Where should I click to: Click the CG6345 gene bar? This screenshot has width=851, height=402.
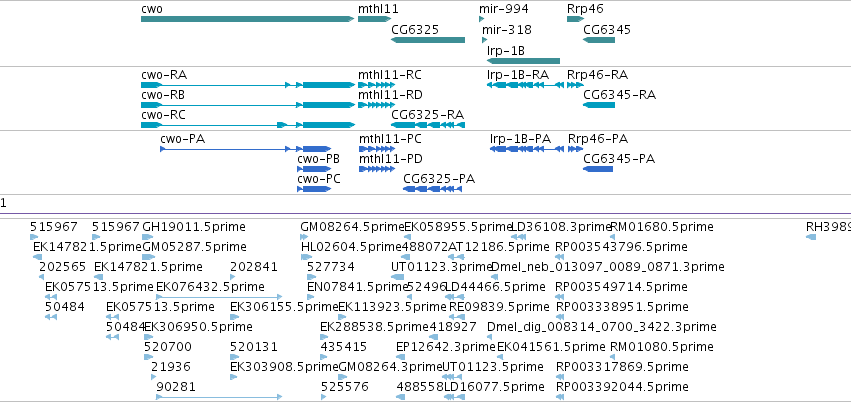click(599, 40)
